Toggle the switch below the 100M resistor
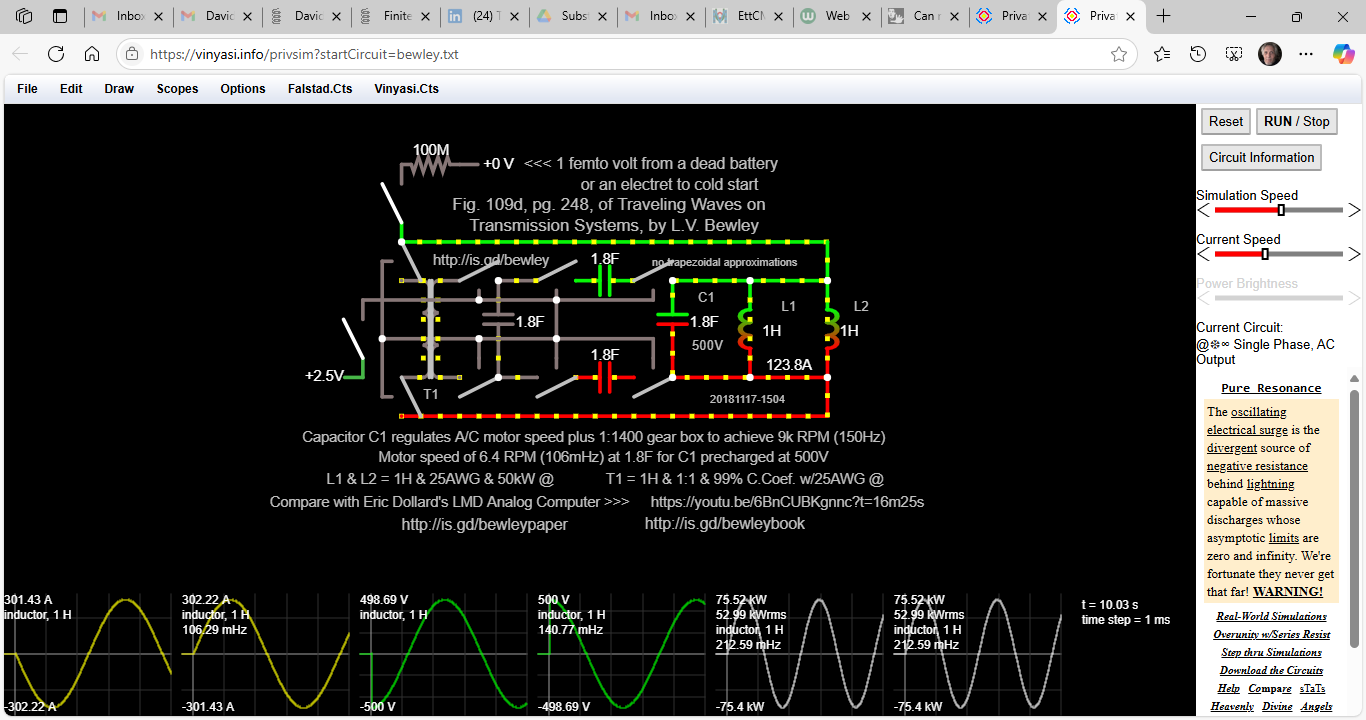Image resolution: width=1366 pixels, height=720 pixels. coord(392,205)
